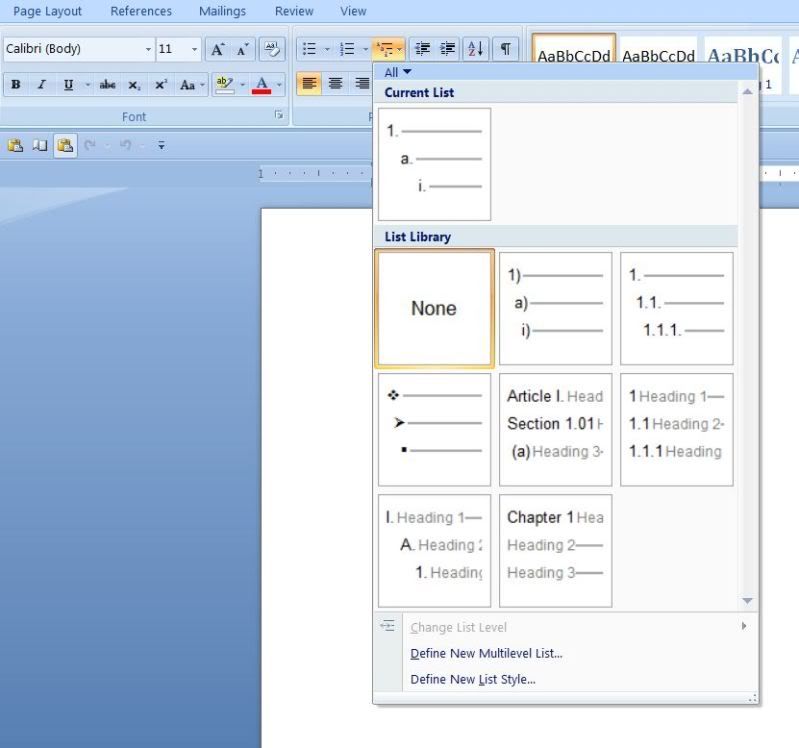Screen dimensions: 799x748
Task: Open the References tab
Action: tap(141, 11)
